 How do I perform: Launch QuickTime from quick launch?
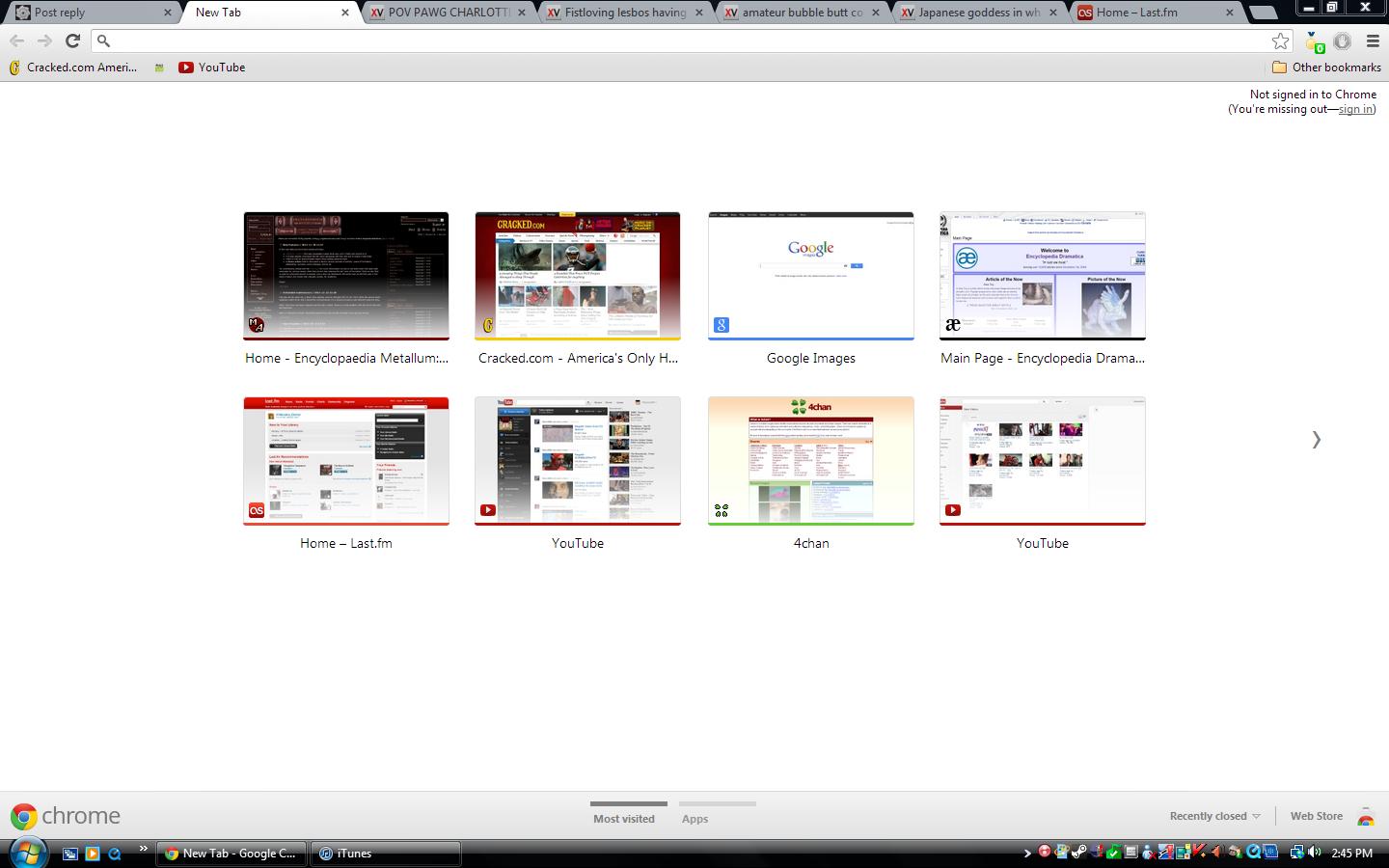pos(115,854)
